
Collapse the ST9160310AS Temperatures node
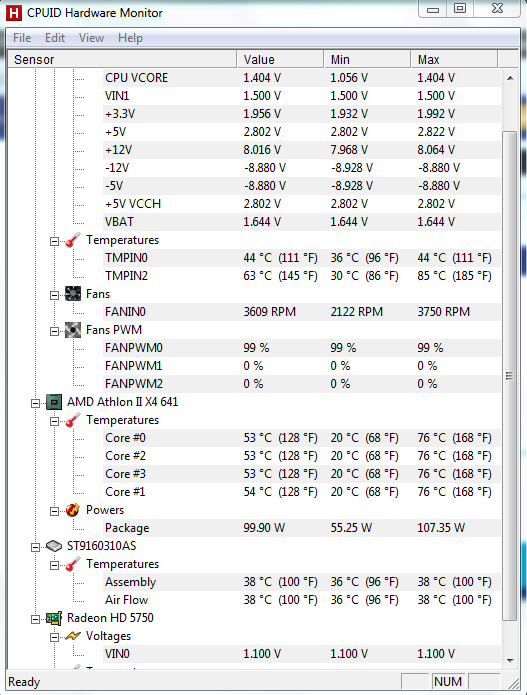[54, 566]
